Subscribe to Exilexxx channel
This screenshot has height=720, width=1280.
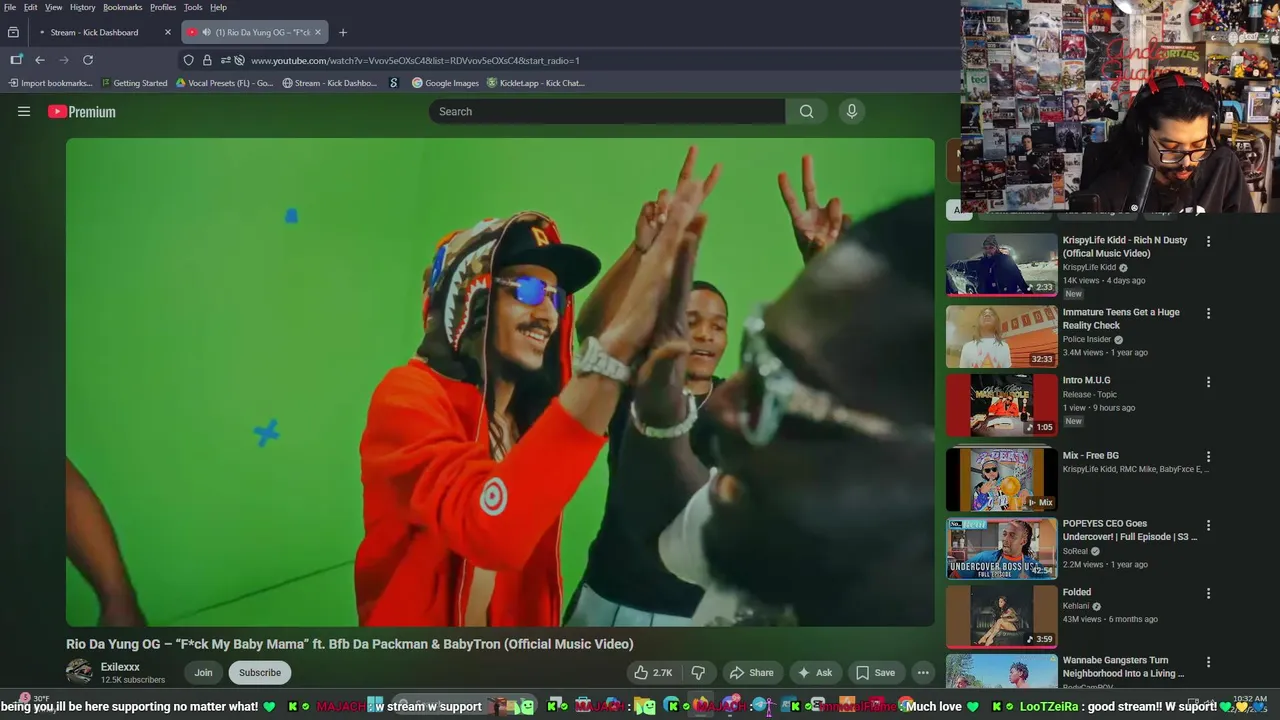click(260, 673)
